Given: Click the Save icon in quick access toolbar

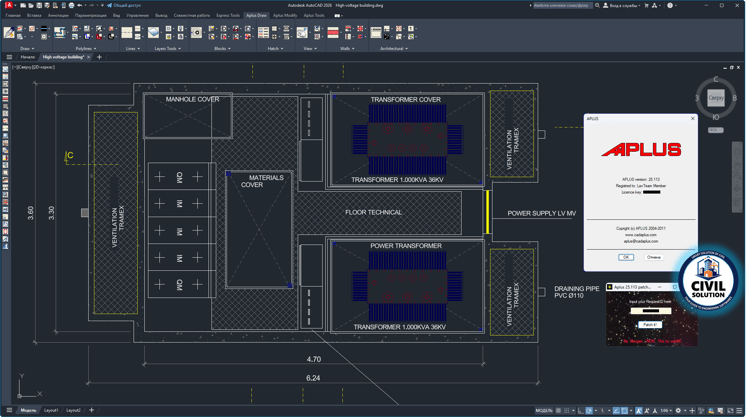Looking at the screenshot, I should (39, 5).
